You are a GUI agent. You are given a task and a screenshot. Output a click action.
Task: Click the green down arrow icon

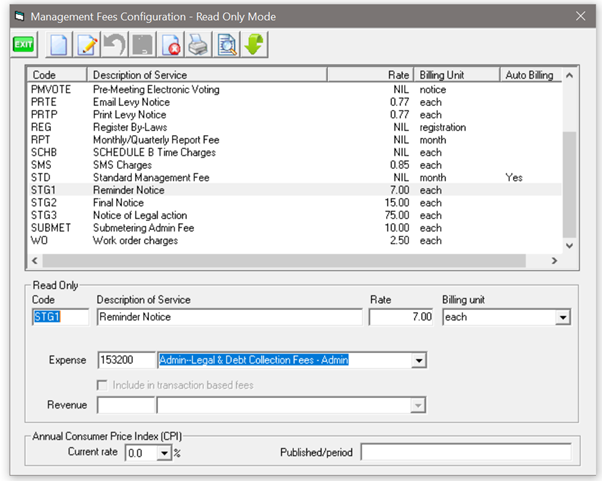(x=254, y=45)
